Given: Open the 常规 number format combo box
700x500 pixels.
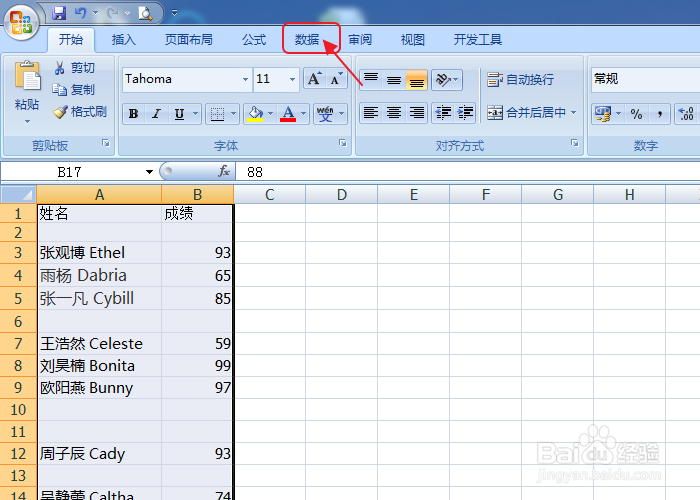Looking at the screenshot, I should tap(646, 79).
